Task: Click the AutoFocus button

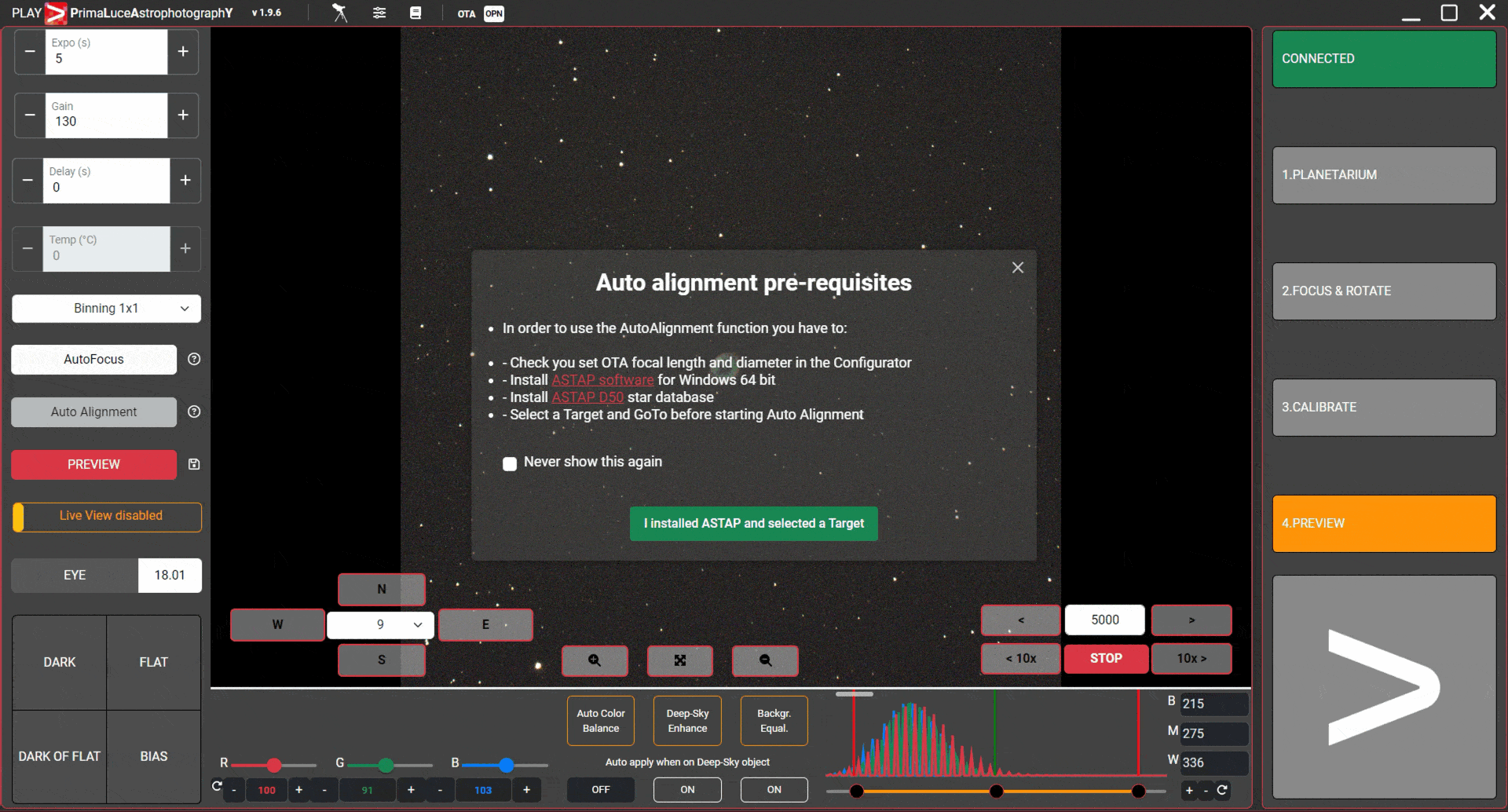Action: (x=94, y=360)
